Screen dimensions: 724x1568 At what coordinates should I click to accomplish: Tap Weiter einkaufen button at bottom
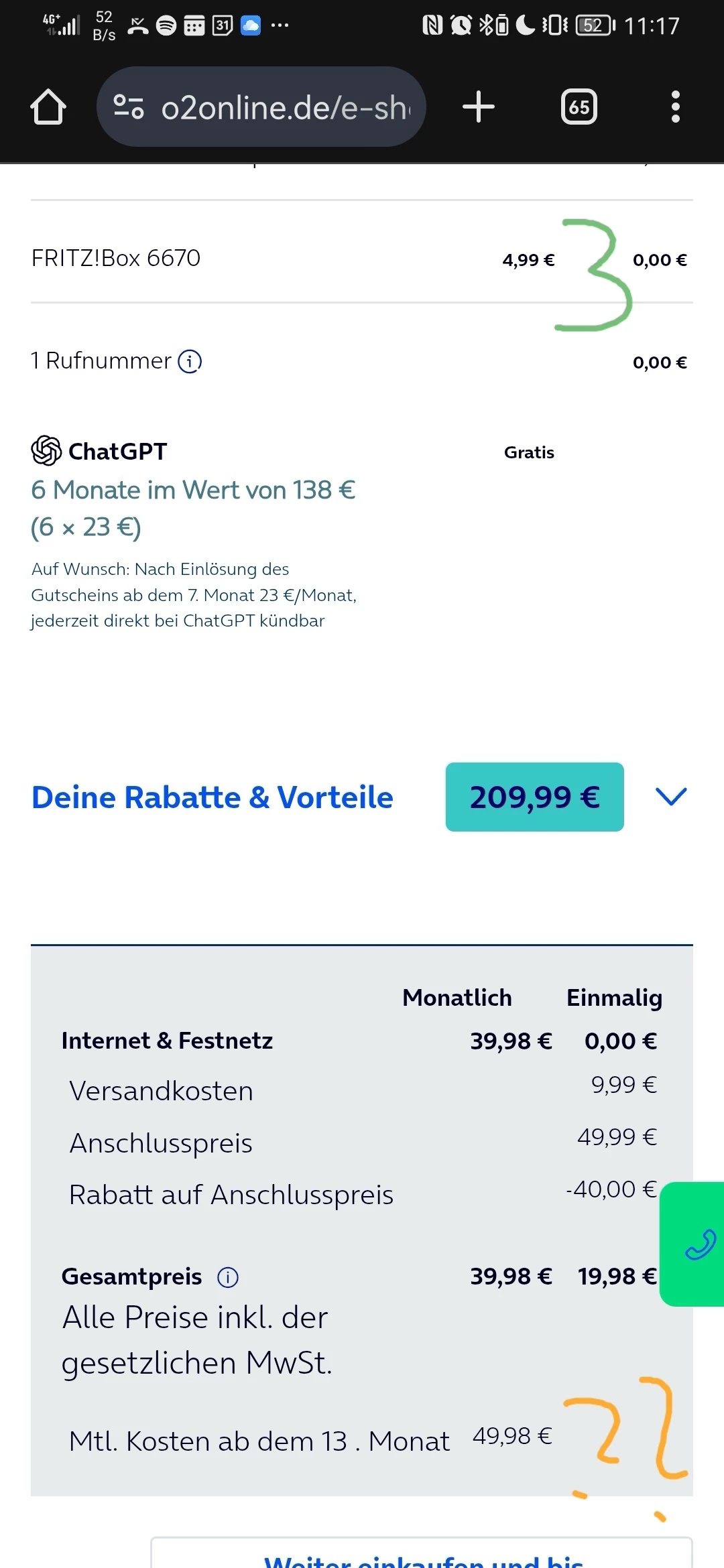tap(422, 1553)
